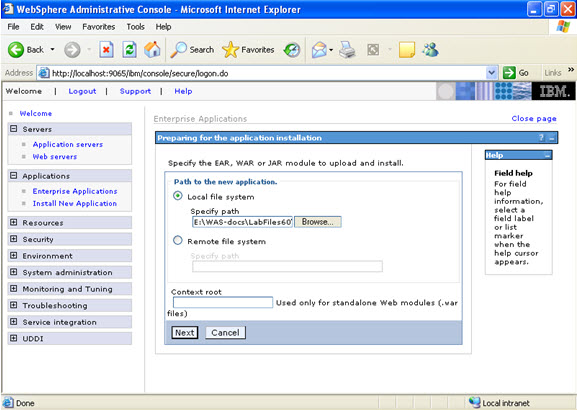
Task: Stop page loading with red X icon
Action: pos(106,50)
